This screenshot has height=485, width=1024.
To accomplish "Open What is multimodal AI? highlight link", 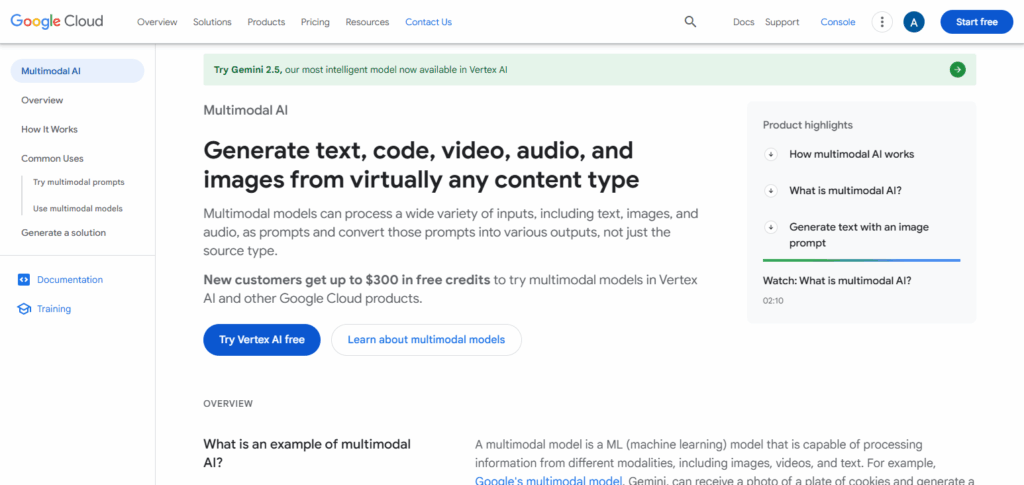I will (x=845, y=191).
